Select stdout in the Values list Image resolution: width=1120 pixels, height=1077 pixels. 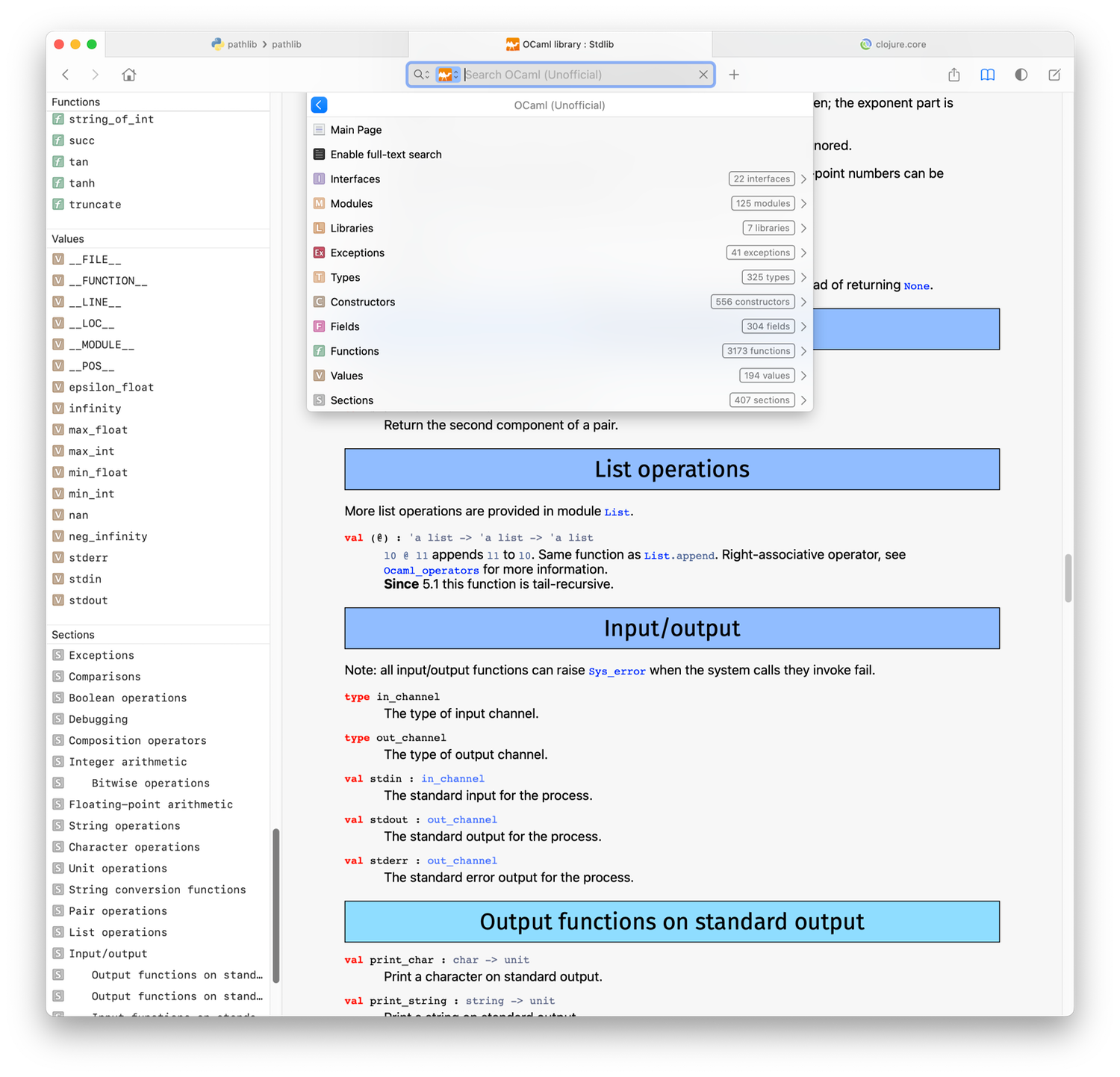click(88, 600)
